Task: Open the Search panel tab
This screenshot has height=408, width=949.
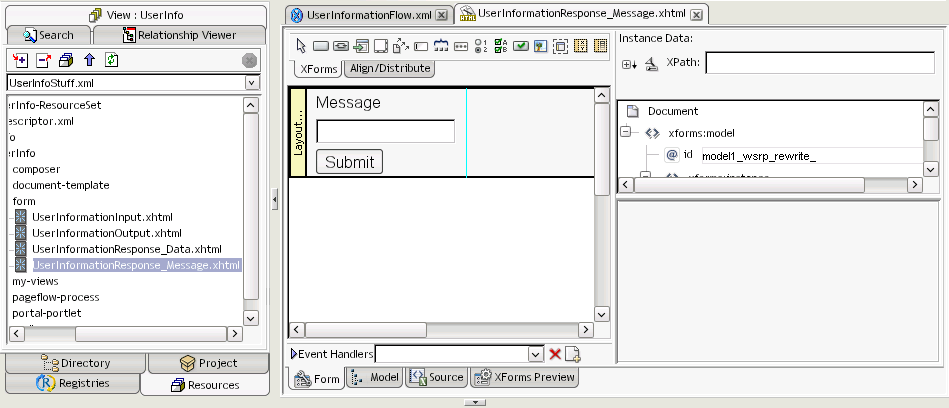Action: (48, 35)
